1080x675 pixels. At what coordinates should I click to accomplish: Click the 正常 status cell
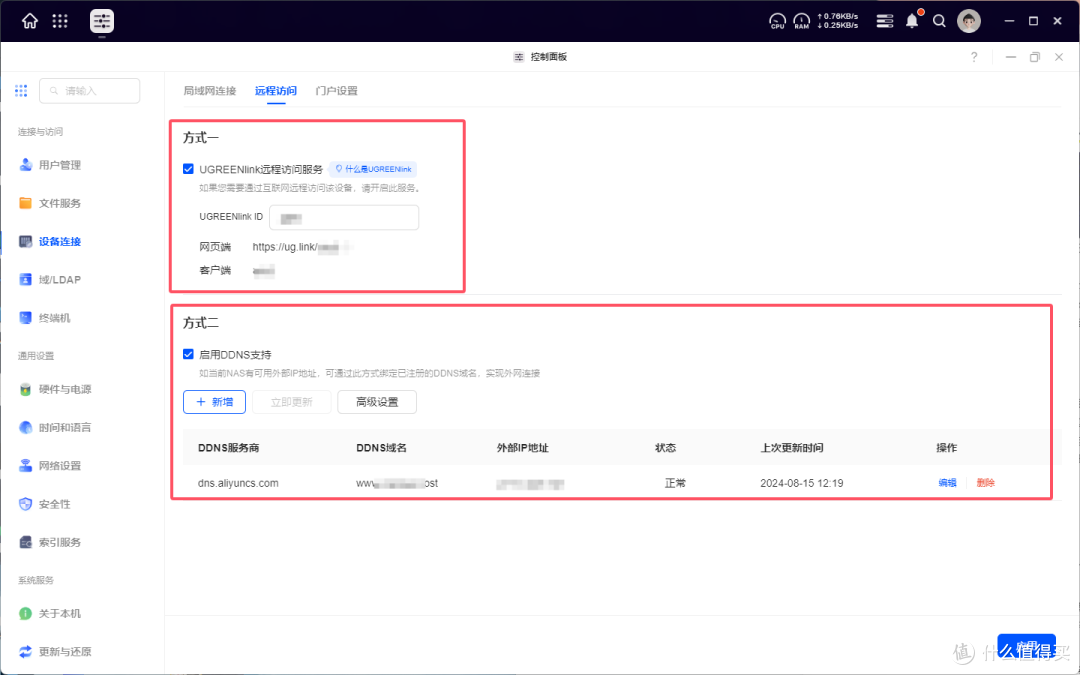coord(675,484)
